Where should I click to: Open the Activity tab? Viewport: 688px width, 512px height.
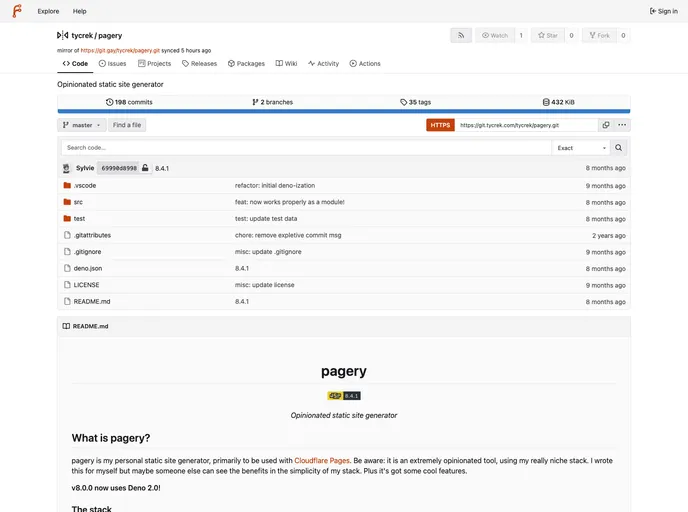323,64
